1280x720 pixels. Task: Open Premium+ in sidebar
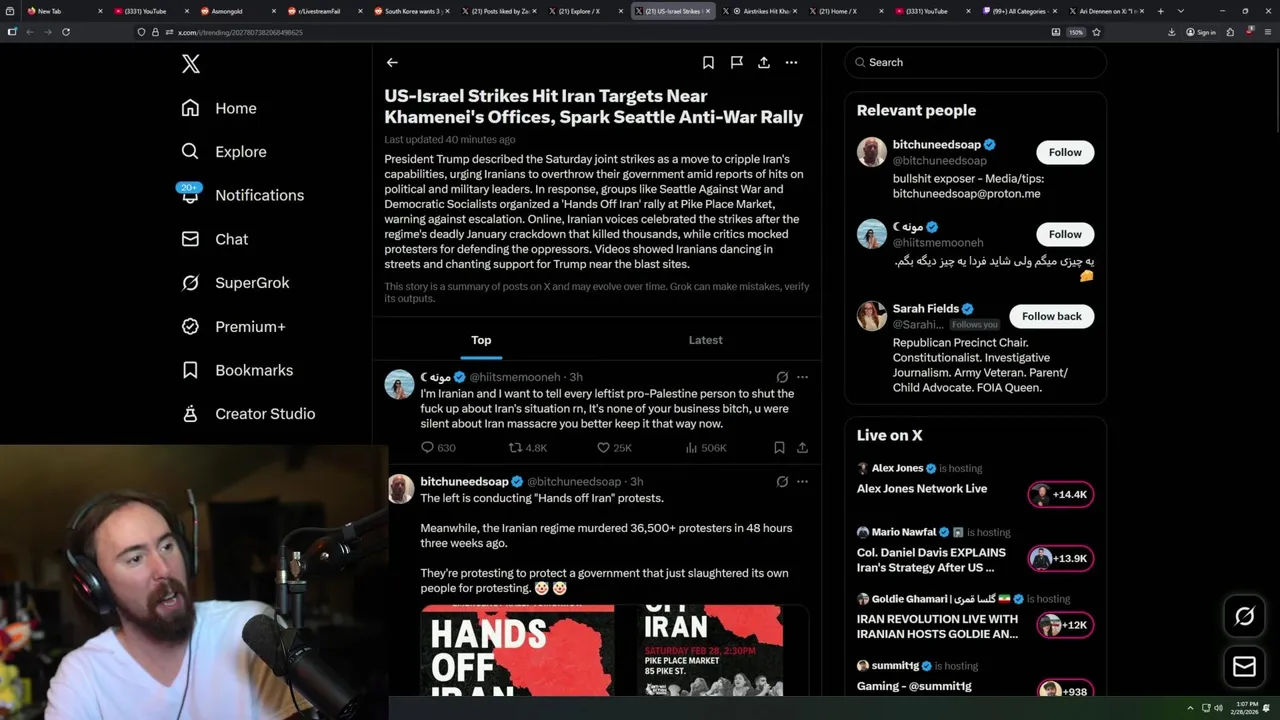(x=233, y=327)
